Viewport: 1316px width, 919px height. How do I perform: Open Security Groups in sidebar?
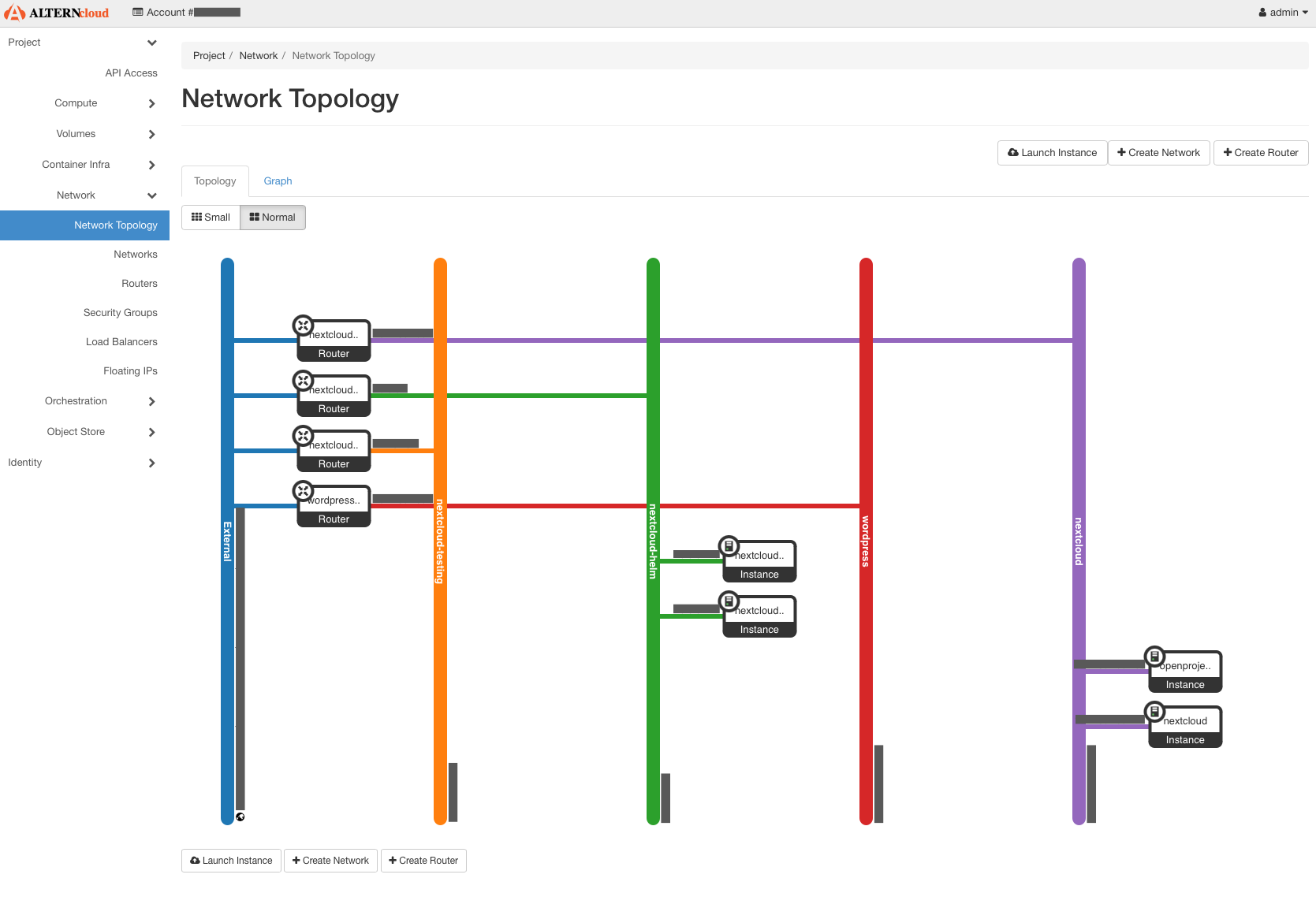click(120, 313)
